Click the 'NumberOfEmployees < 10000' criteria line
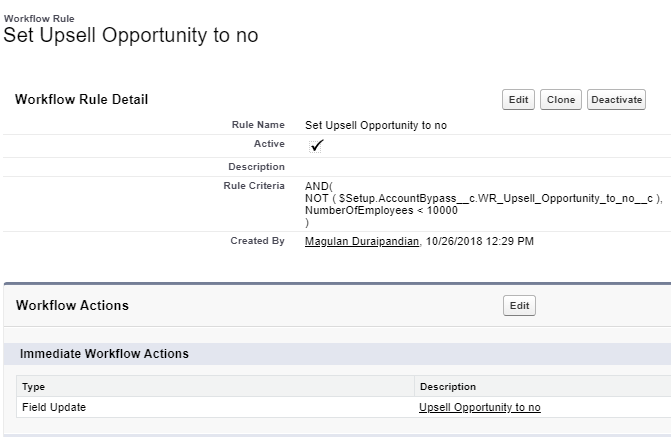 (381, 211)
